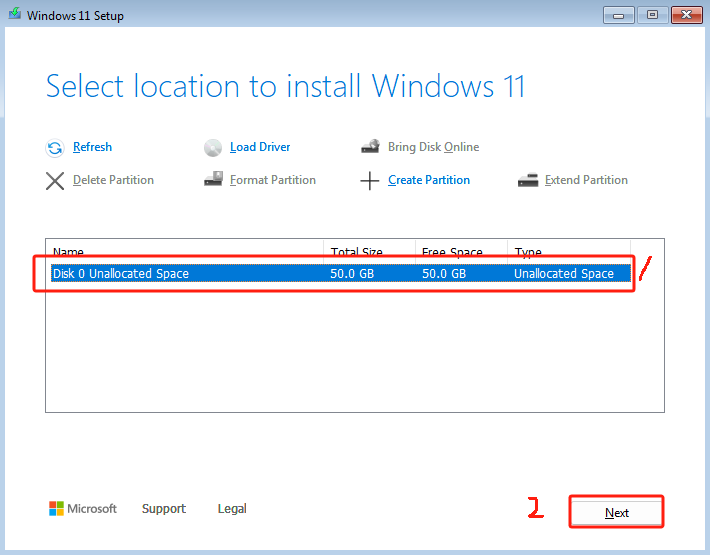The image size is (710, 555).
Task: Click the 50.0 GB Free Space cell
Action: tap(444, 273)
